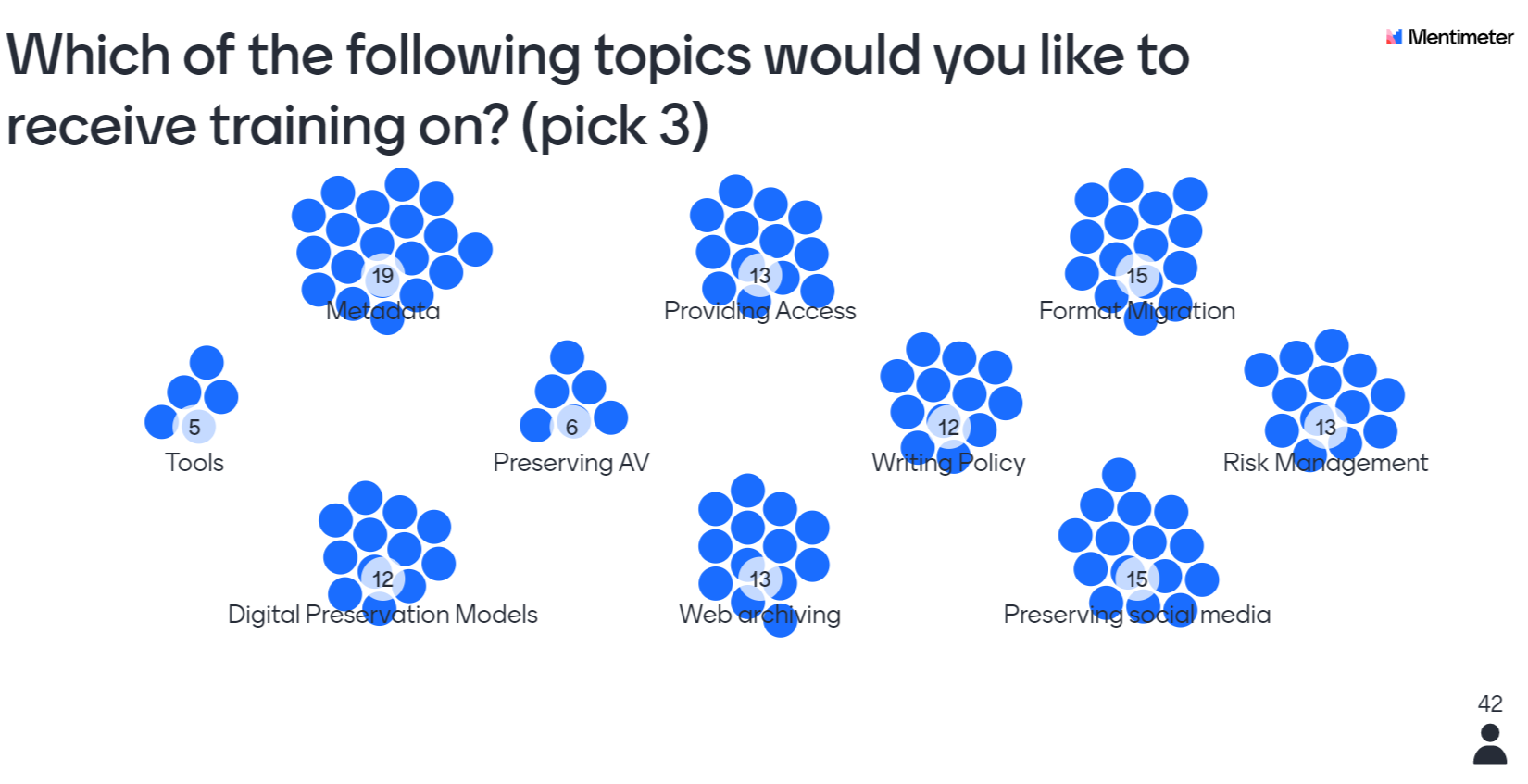Click the Digital Preservation Models count bubble
Screen dimensions: 1528x784
click(x=382, y=579)
